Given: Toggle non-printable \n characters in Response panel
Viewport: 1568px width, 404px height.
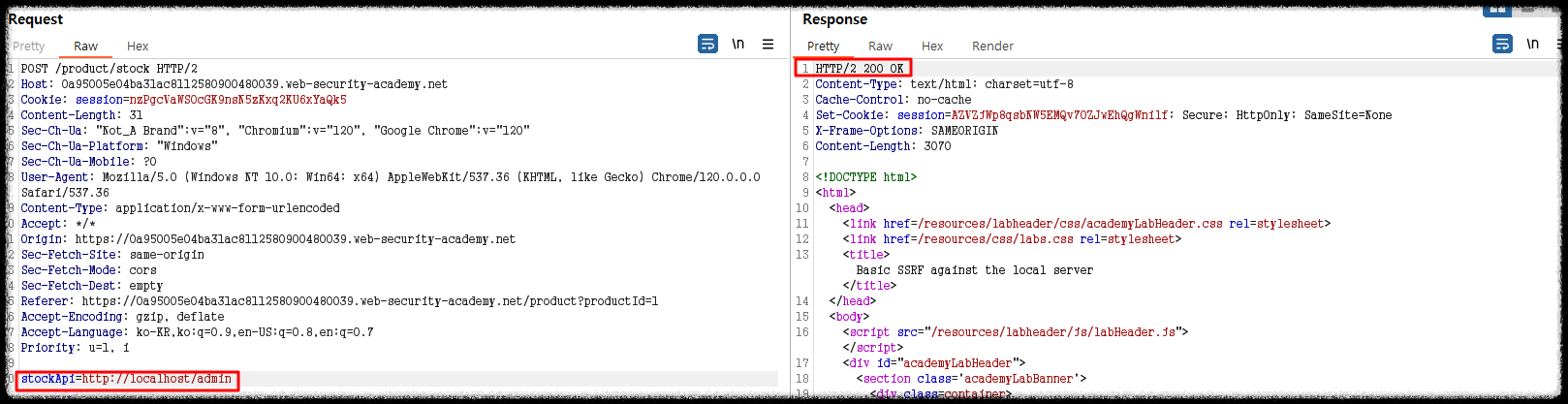Looking at the screenshot, I should pyautogui.click(x=1532, y=45).
